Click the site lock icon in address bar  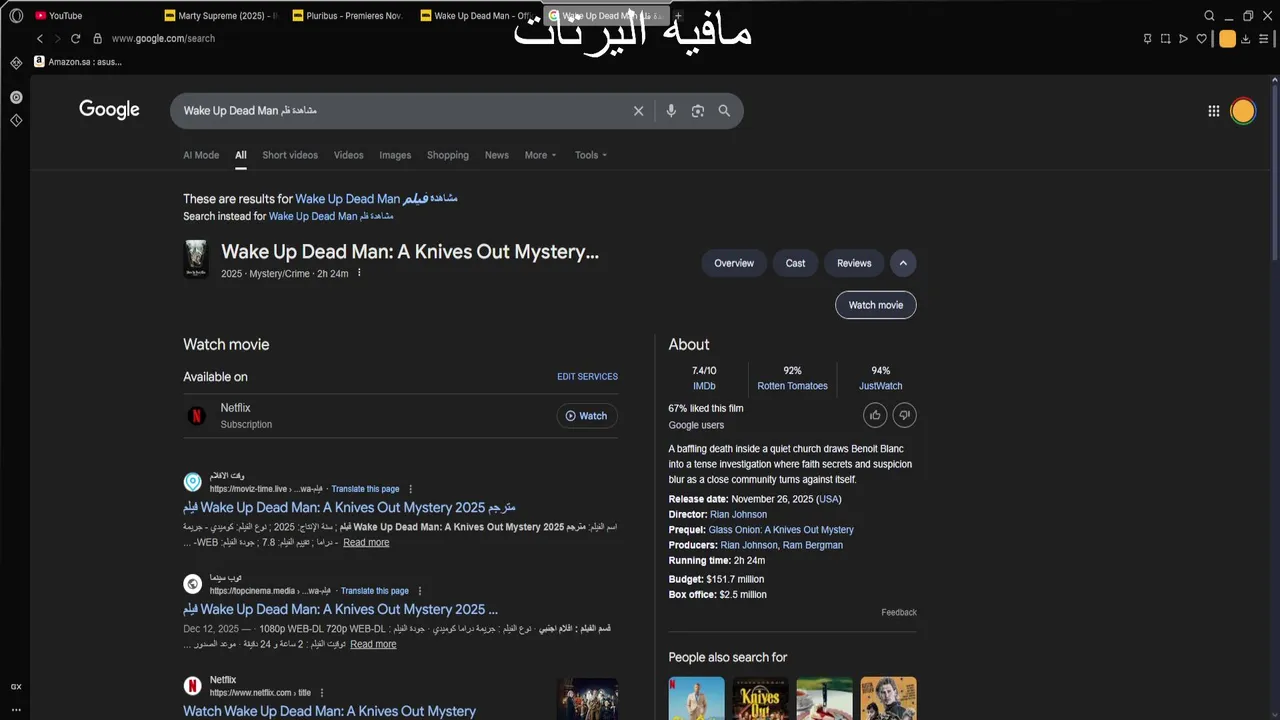coord(97,38)
